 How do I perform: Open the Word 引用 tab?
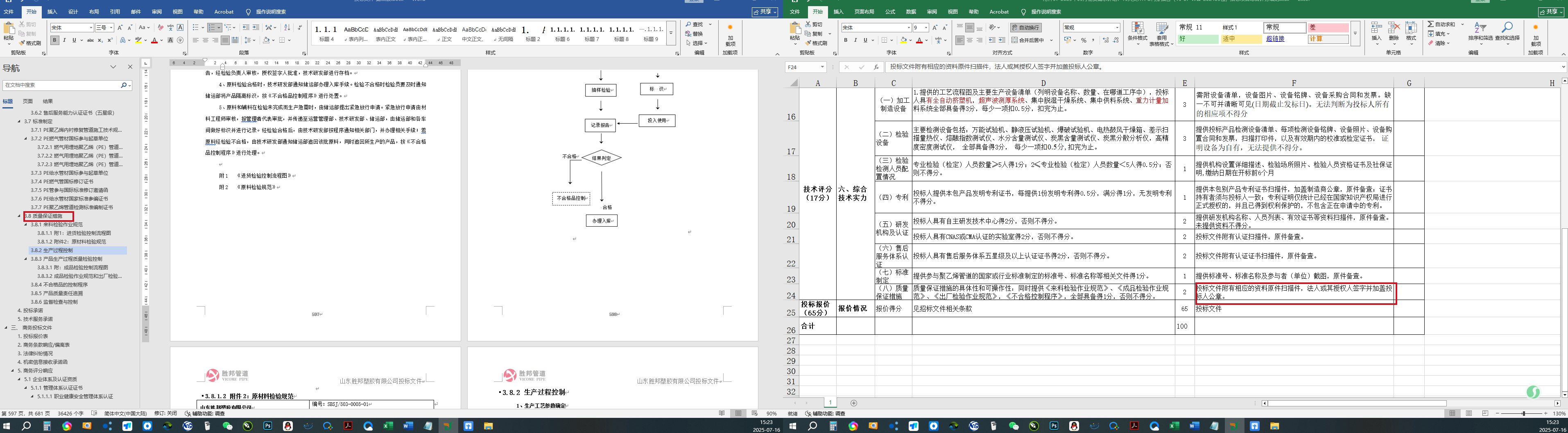[115, 11]
